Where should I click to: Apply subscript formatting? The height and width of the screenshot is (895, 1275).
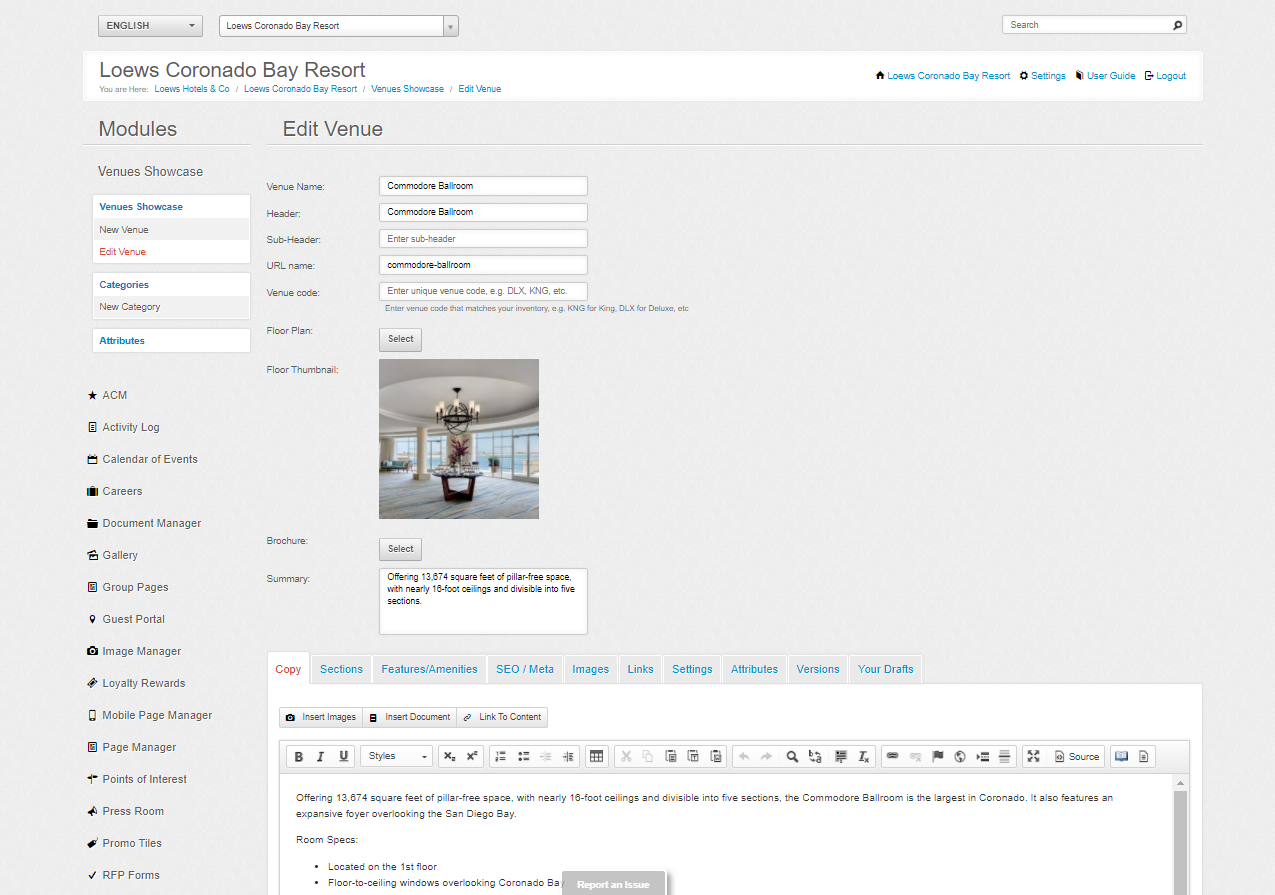pyautogui.click(x=449, y=757)
